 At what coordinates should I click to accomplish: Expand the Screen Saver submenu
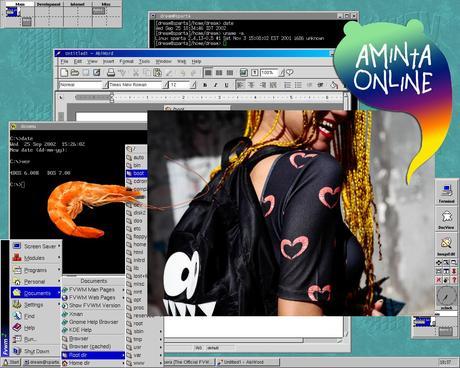pyautogui.click(x=36, y=246)
